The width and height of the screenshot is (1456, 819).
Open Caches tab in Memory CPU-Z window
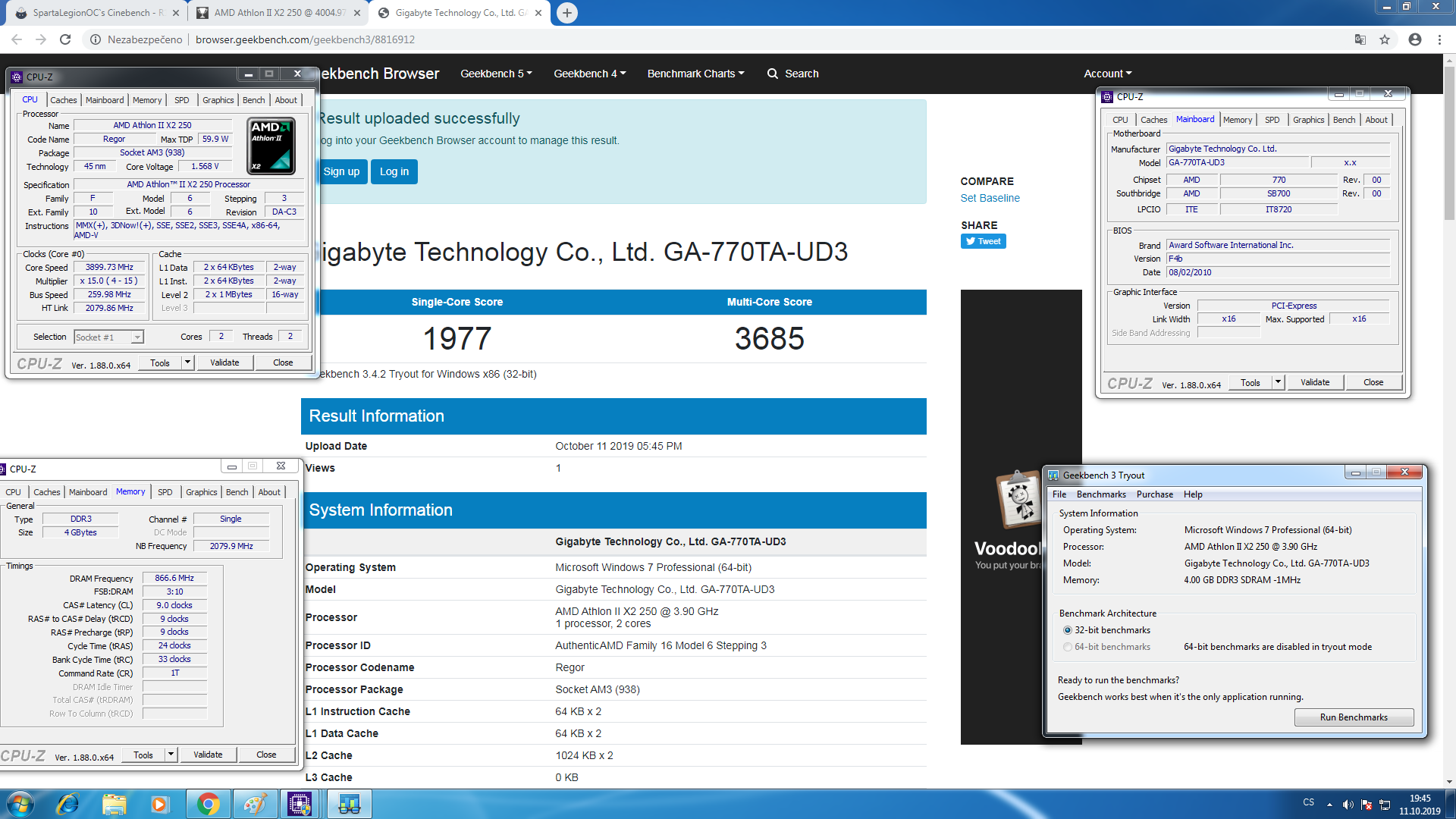pos(47,492)
